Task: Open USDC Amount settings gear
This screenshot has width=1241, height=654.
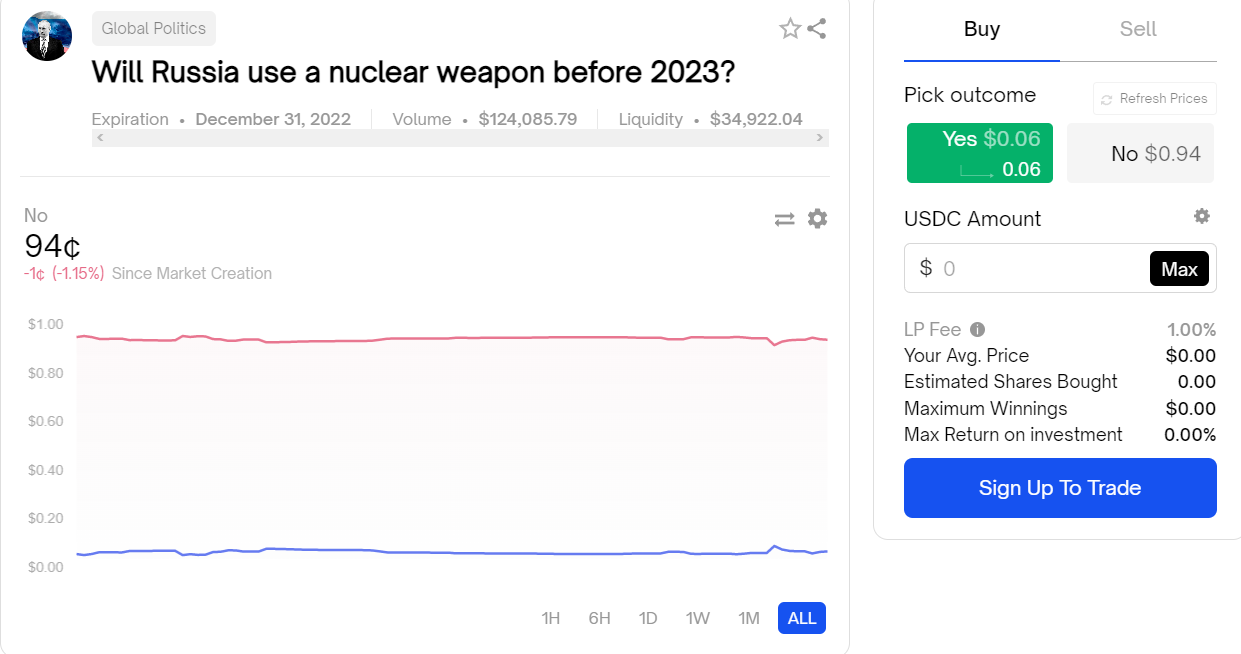Action: point(1202,216)
